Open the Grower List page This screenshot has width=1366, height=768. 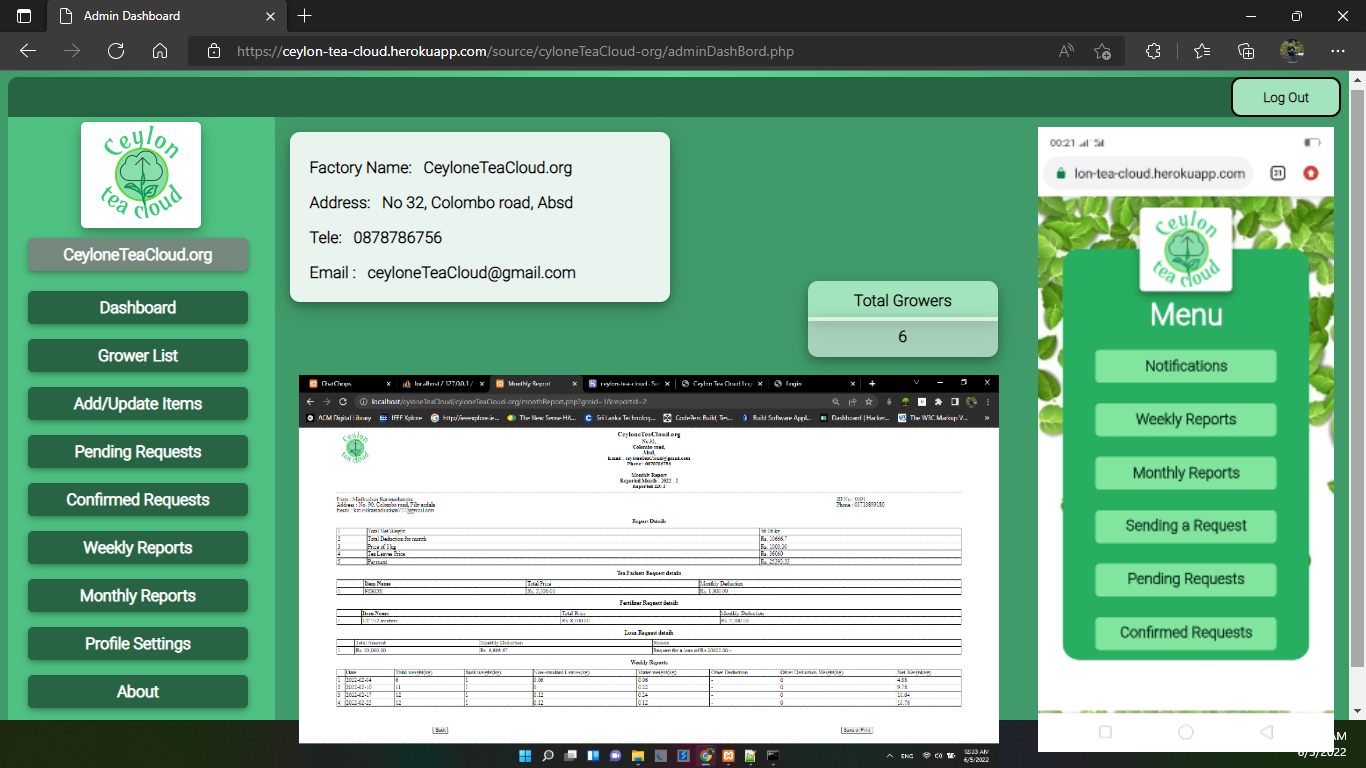[x=138, y=356]
